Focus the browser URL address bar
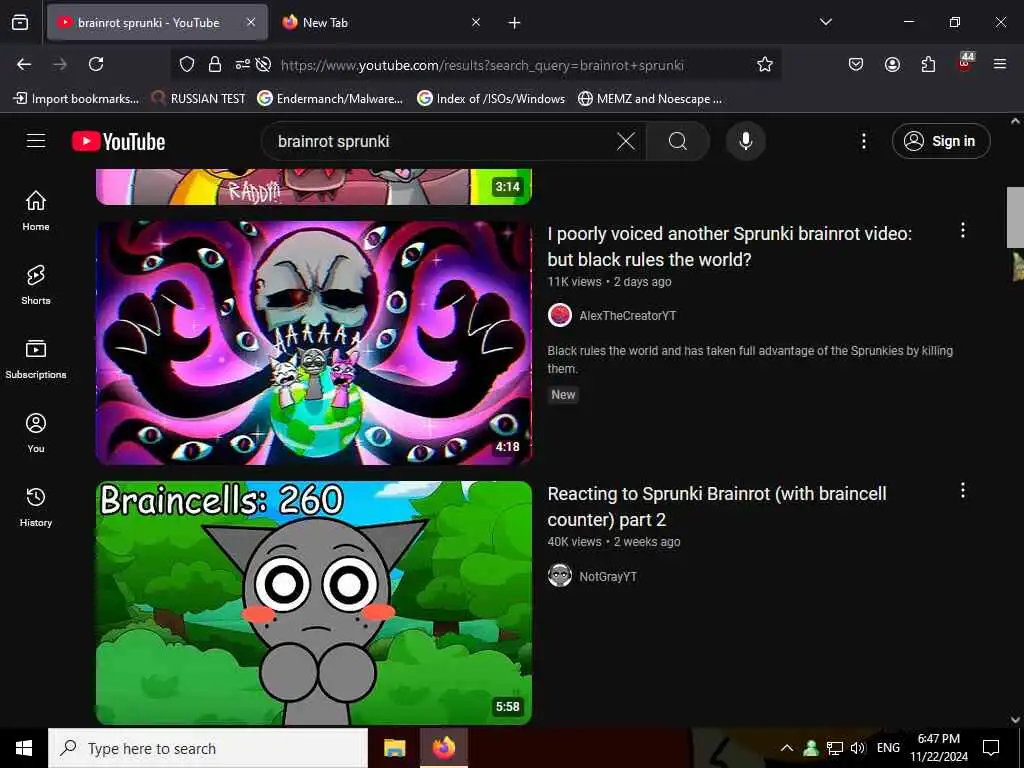The width and height of the screenshot is (1024, 768). tap(482, 65)
